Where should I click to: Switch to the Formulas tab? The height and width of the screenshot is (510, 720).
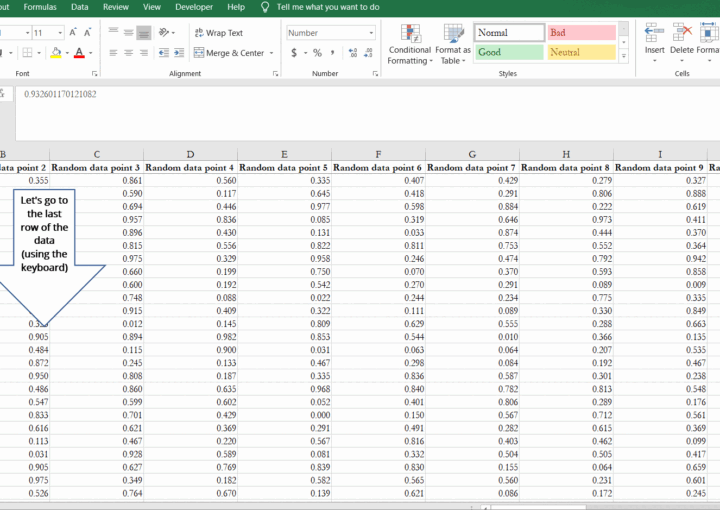click(40, 7)
